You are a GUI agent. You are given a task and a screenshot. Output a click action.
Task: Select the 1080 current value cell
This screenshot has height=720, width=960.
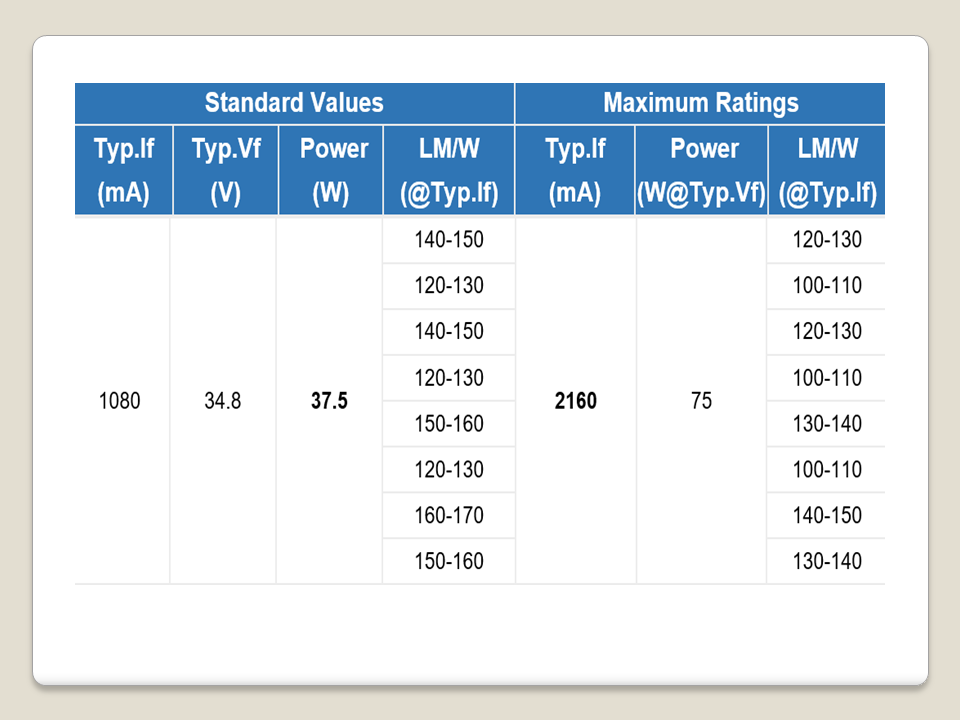120,402
